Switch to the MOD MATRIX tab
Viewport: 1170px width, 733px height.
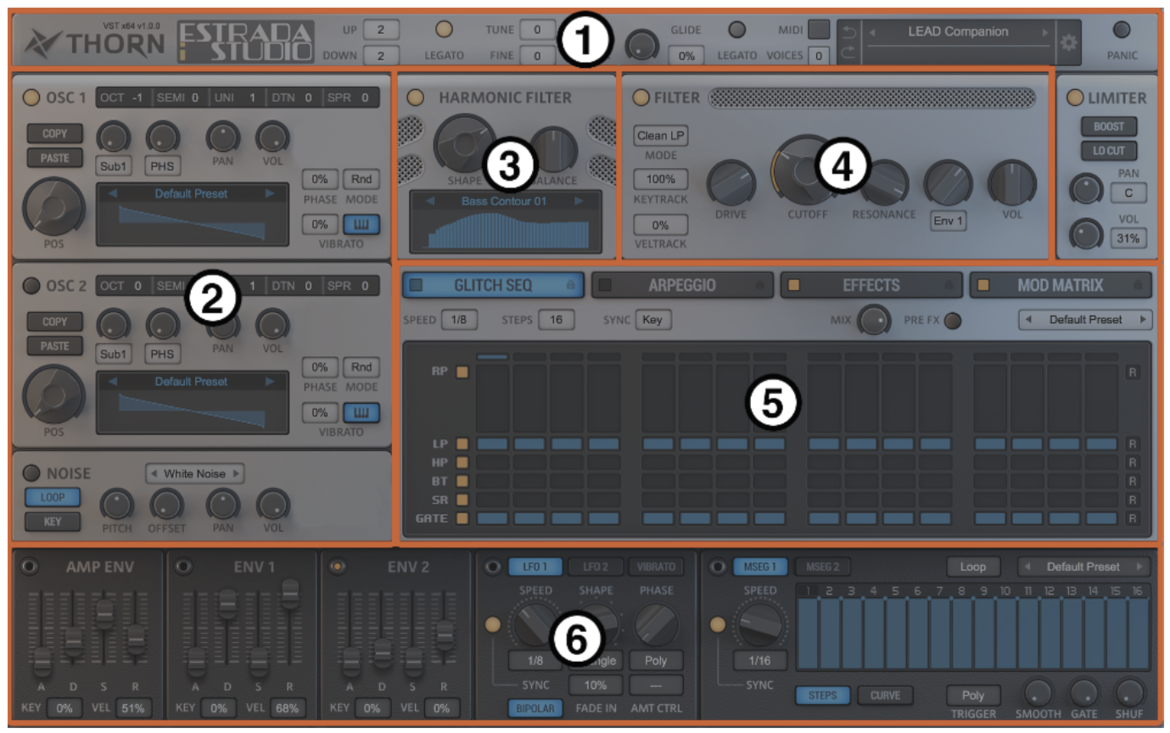pos(1060,285)
